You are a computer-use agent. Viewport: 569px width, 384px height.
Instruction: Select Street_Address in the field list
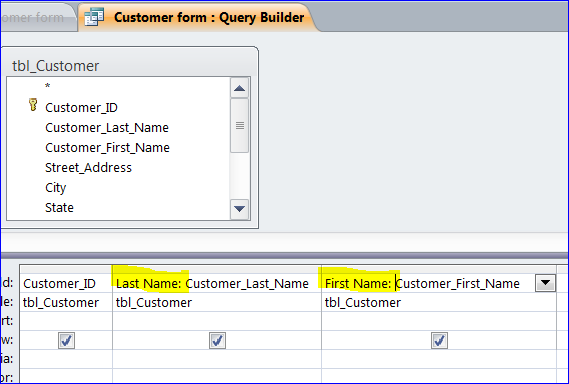coord(88,167)
